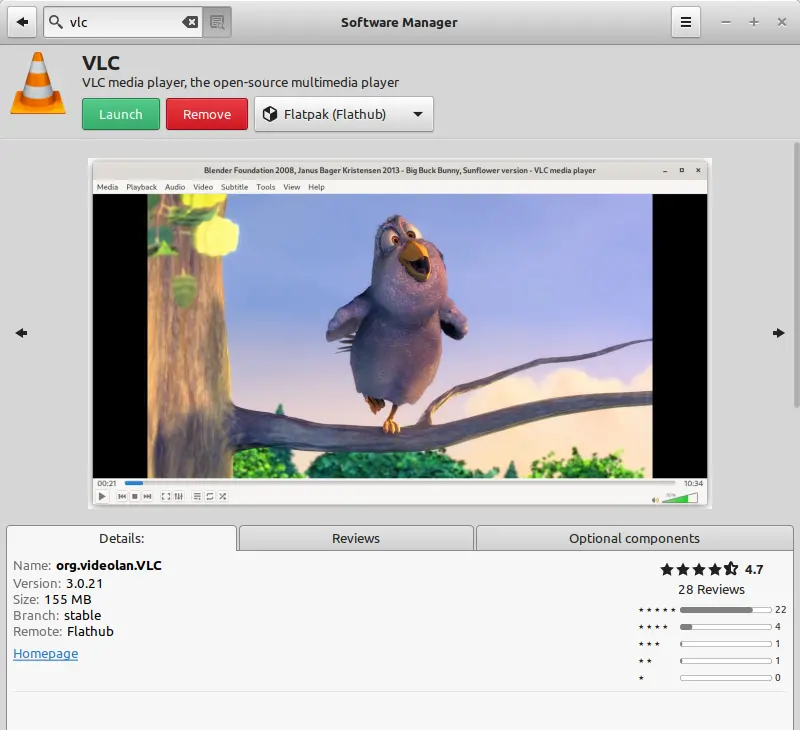Viewport: 800px width, 730px height.
Task: Click the star rating icons beside 4.7
Action: click(699, 569)
